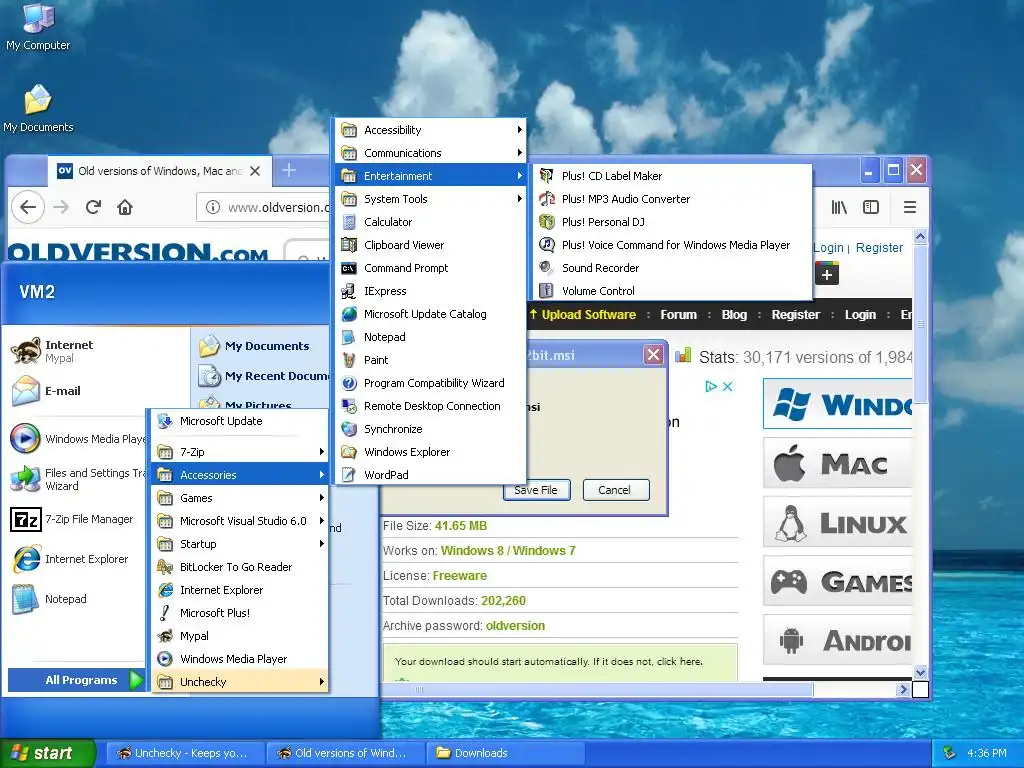The image size is (1024, 768).
Task: Expand the Startup program folder
Action: tap(240, 544)
